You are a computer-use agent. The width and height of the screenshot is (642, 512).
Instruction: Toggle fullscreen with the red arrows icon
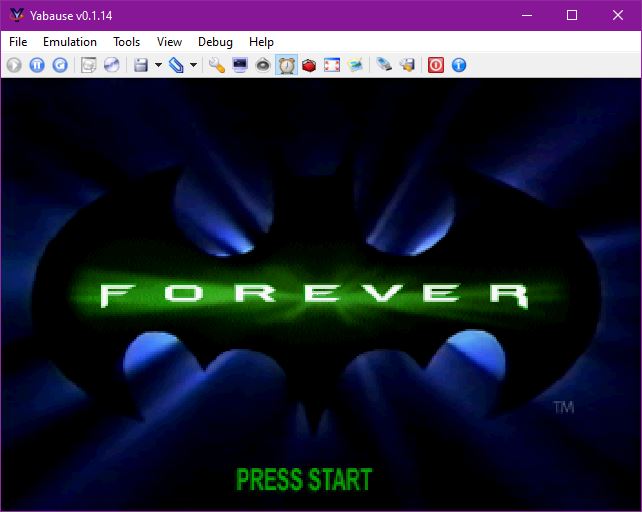[x=332, y=65]
